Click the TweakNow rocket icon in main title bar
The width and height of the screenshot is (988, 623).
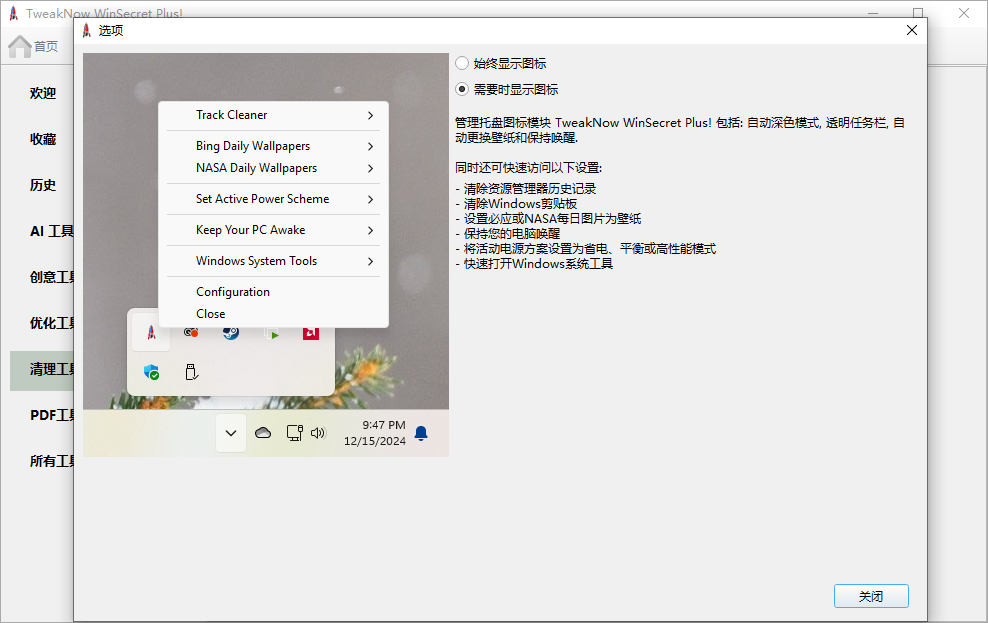13,13
